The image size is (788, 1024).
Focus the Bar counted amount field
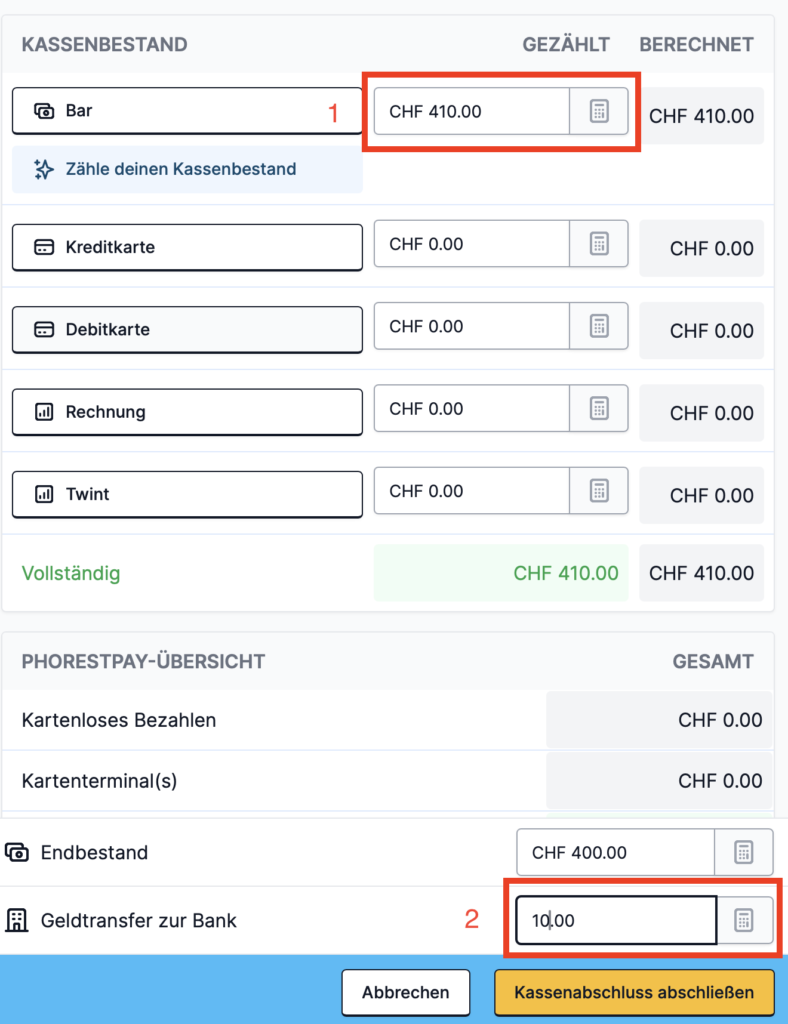click(471, 111)
